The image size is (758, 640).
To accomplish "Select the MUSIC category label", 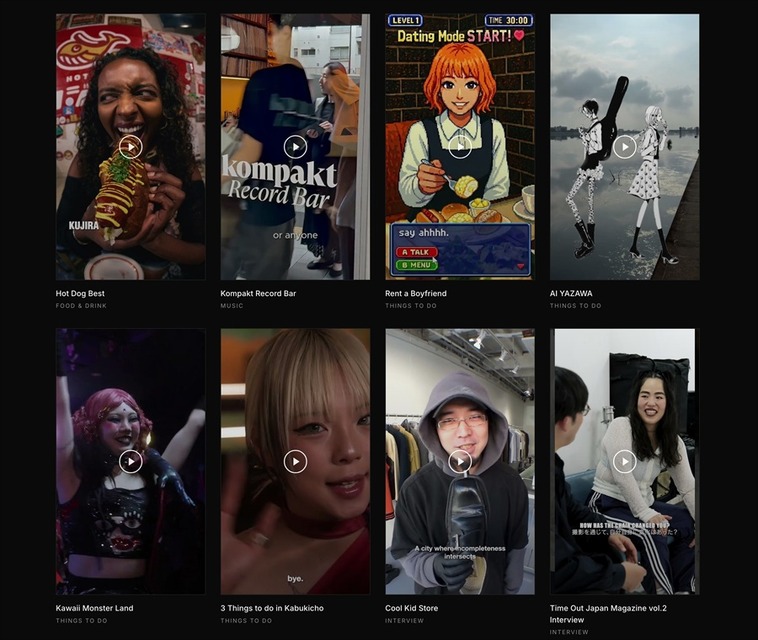I will pos(232,305).
